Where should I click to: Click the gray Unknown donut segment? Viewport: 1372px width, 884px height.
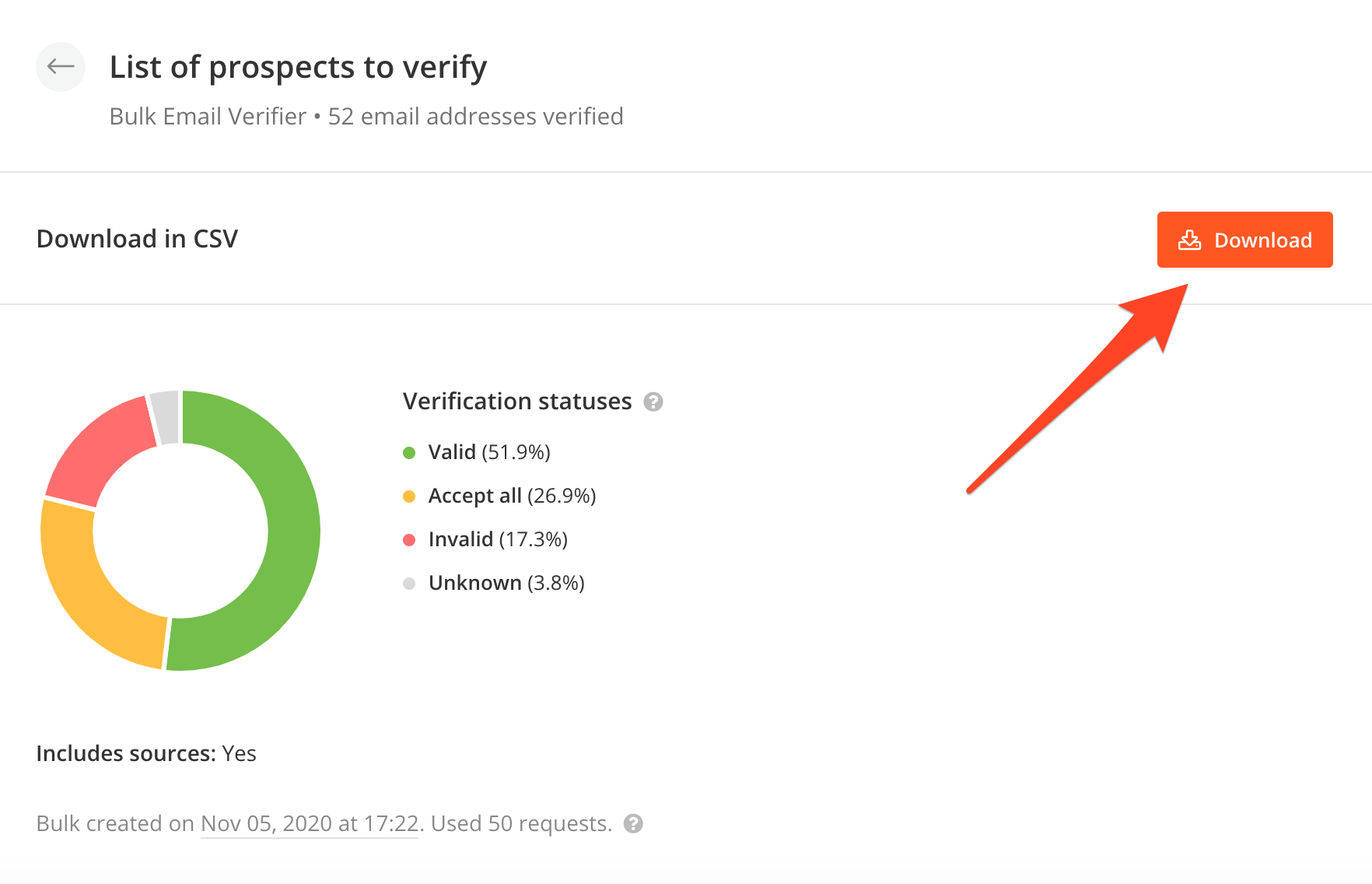pos(166,416)
